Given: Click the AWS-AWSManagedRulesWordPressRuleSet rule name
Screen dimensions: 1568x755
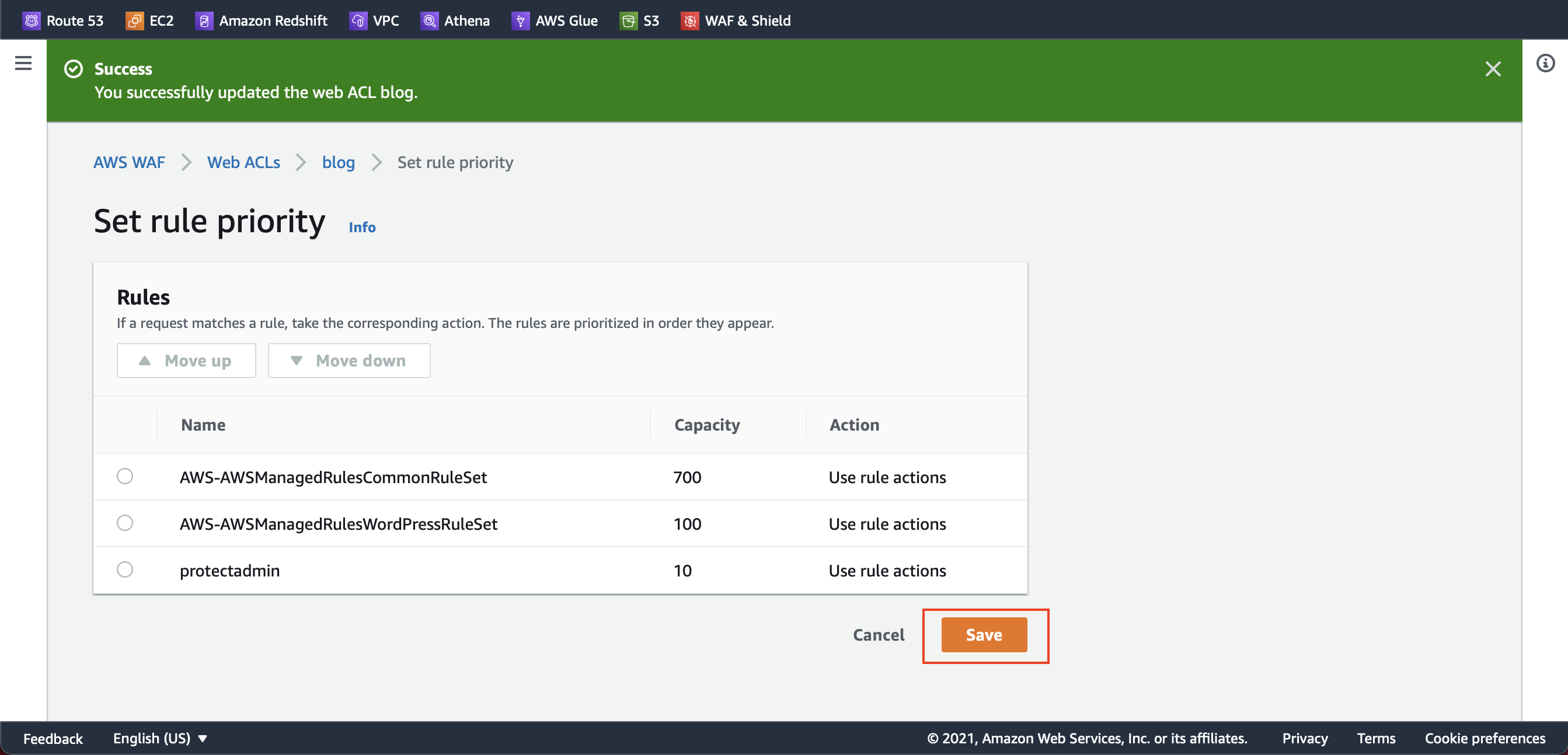Looking at the screenshot, I should (339, 524).
